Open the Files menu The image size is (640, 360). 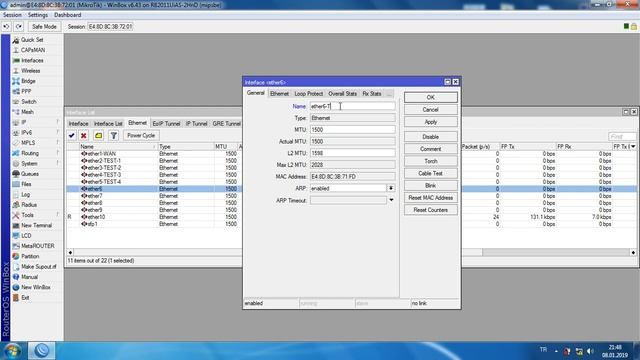pyautogui.click(x=26, y=184)
